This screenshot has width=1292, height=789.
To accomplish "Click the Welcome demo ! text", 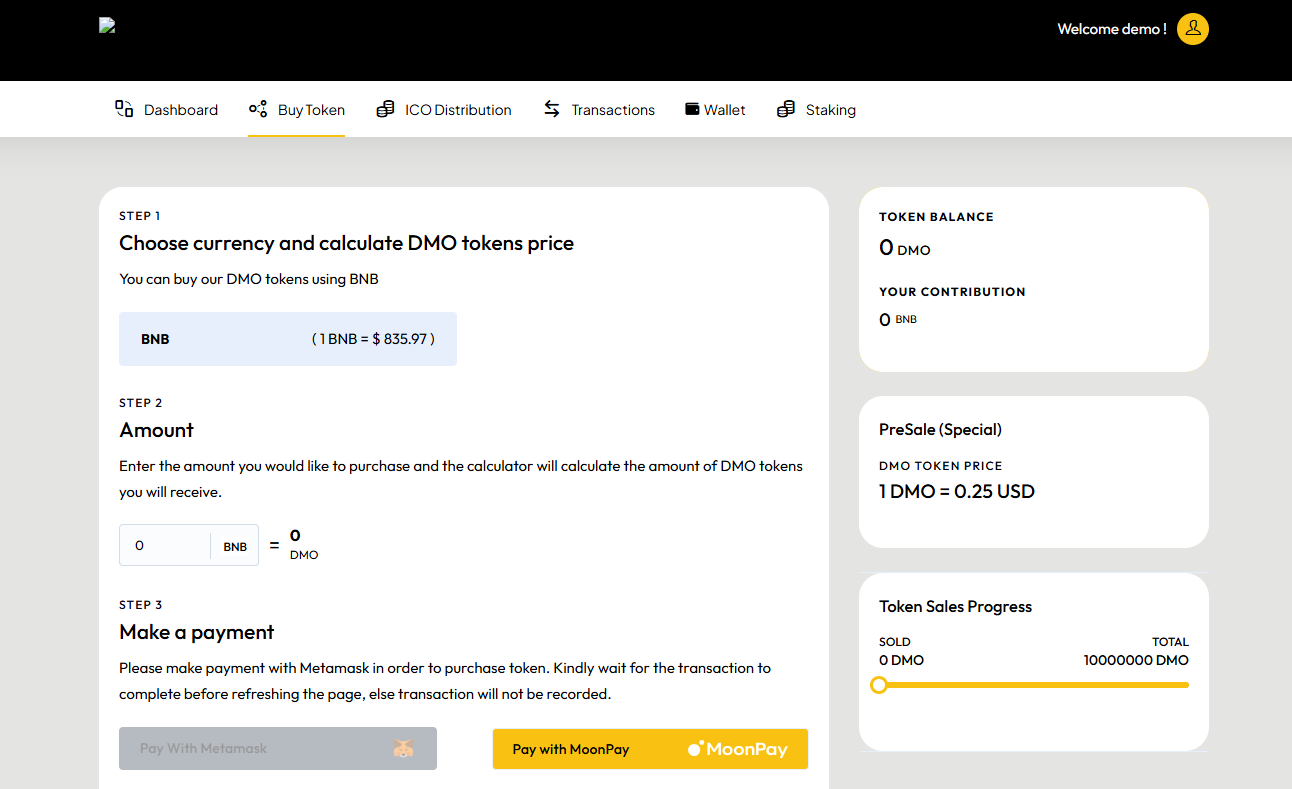I will click(1111, 29).
